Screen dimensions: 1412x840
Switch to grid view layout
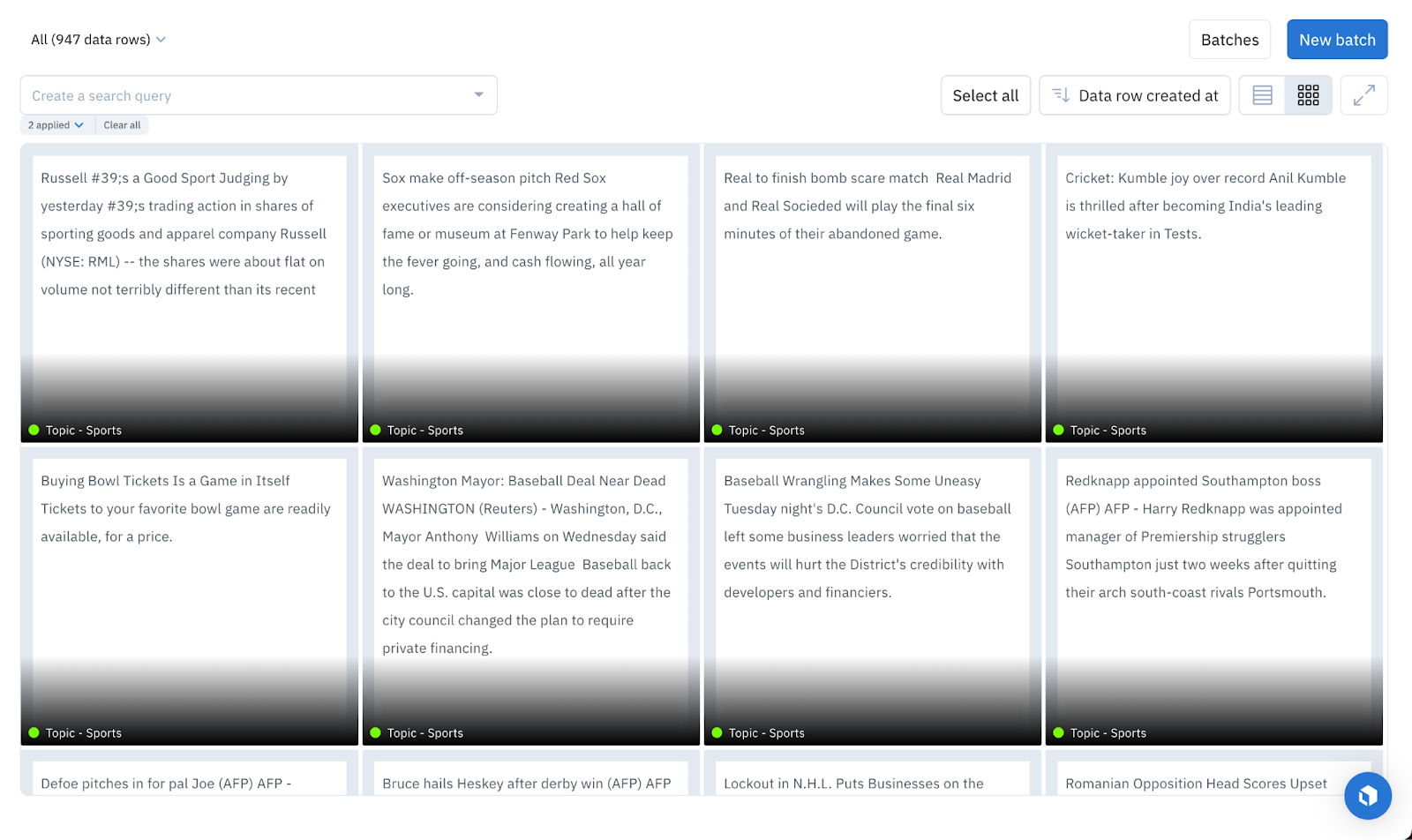click(x=1308, y=95)
